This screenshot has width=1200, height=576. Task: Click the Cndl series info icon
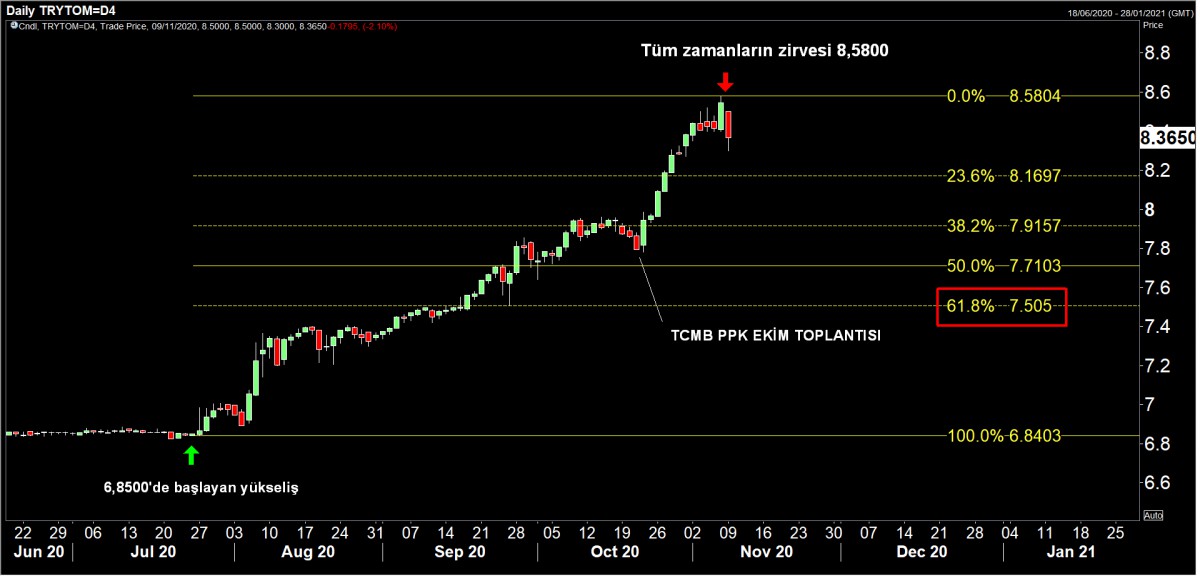[x=15, y=25]
